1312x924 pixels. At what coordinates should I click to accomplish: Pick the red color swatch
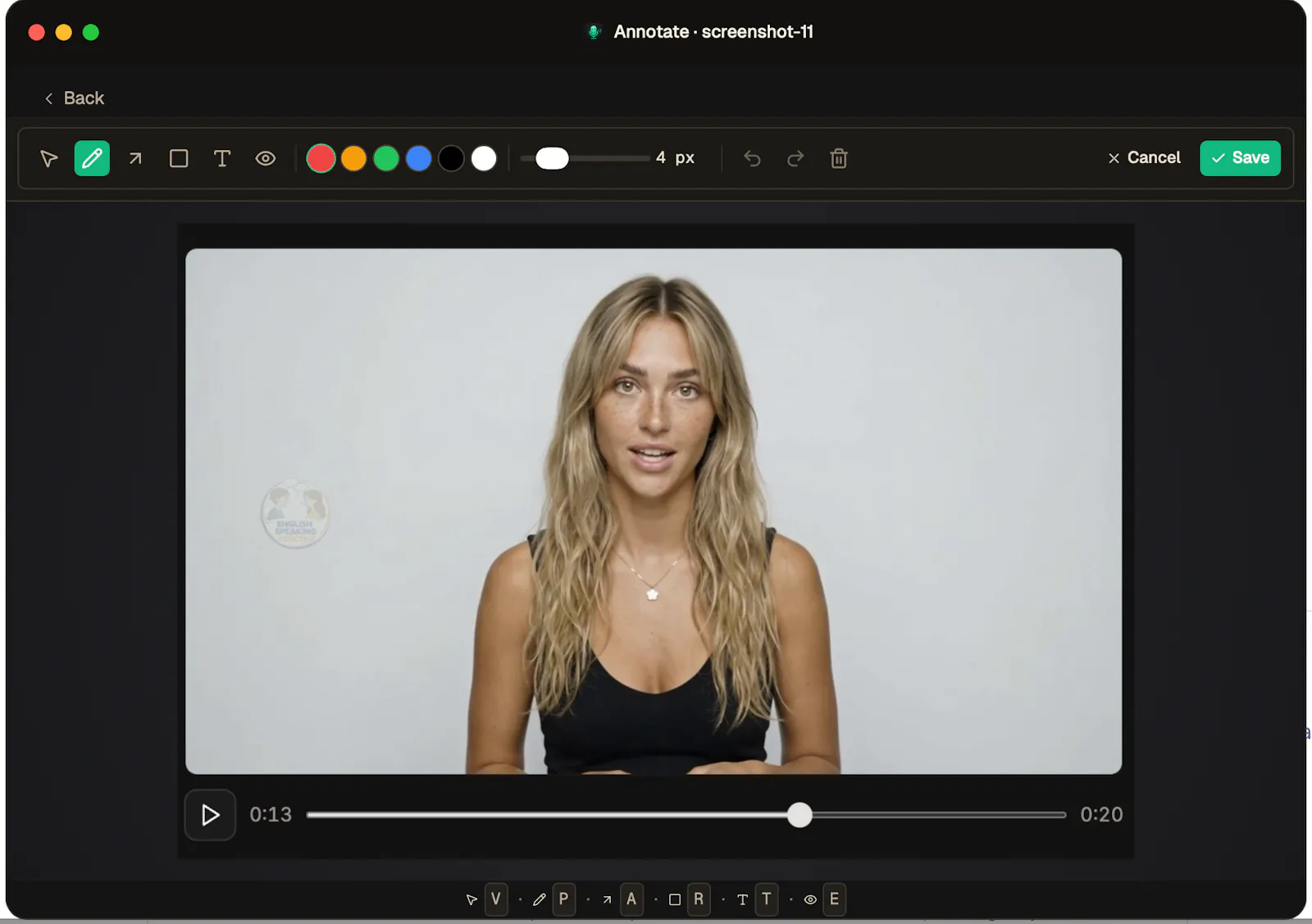pyautogui.click(x=321, y=158)
